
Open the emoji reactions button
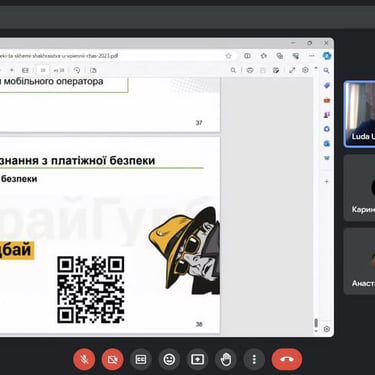click(x=169, y=359)
